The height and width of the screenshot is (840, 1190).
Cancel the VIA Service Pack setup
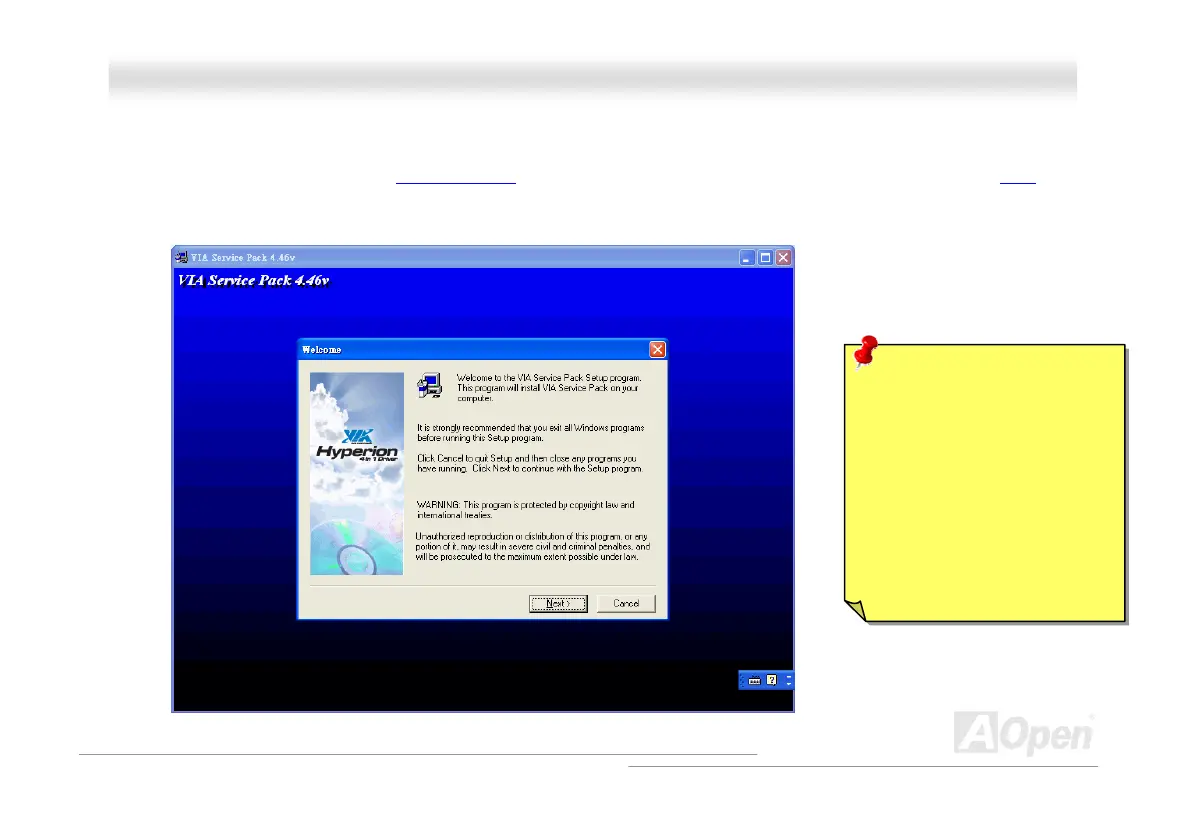626,603
